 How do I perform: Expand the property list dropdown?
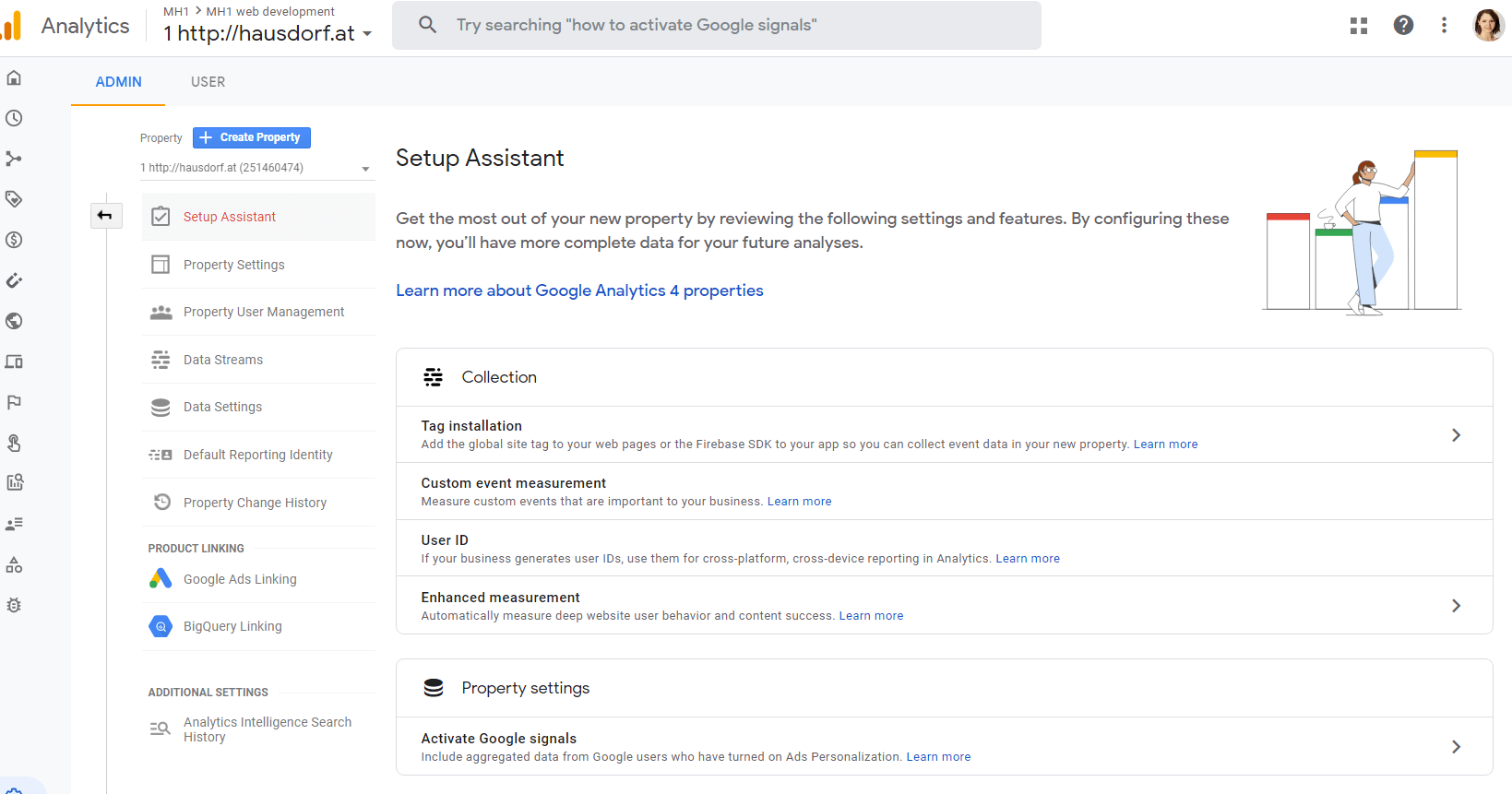pos(255,168)
